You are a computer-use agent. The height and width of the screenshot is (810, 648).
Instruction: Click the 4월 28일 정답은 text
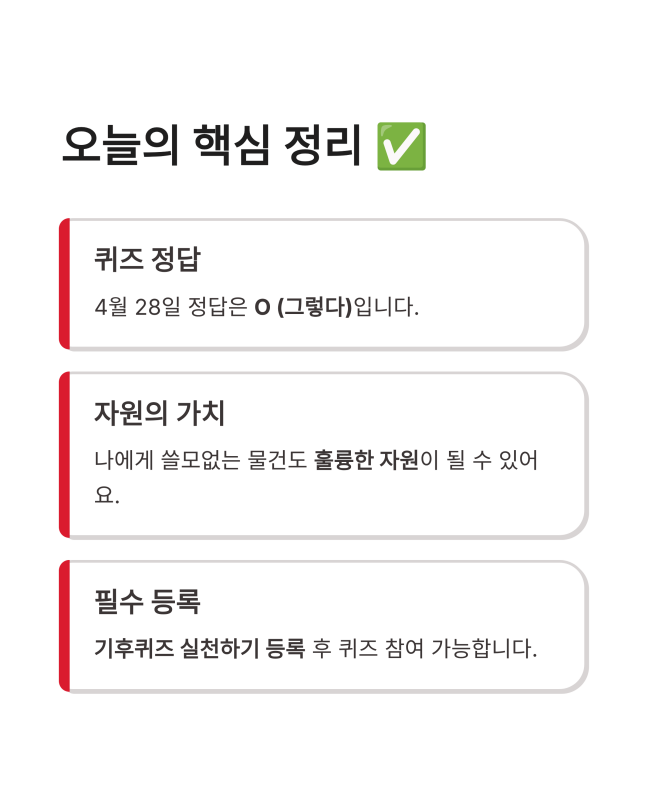(171, 307)
